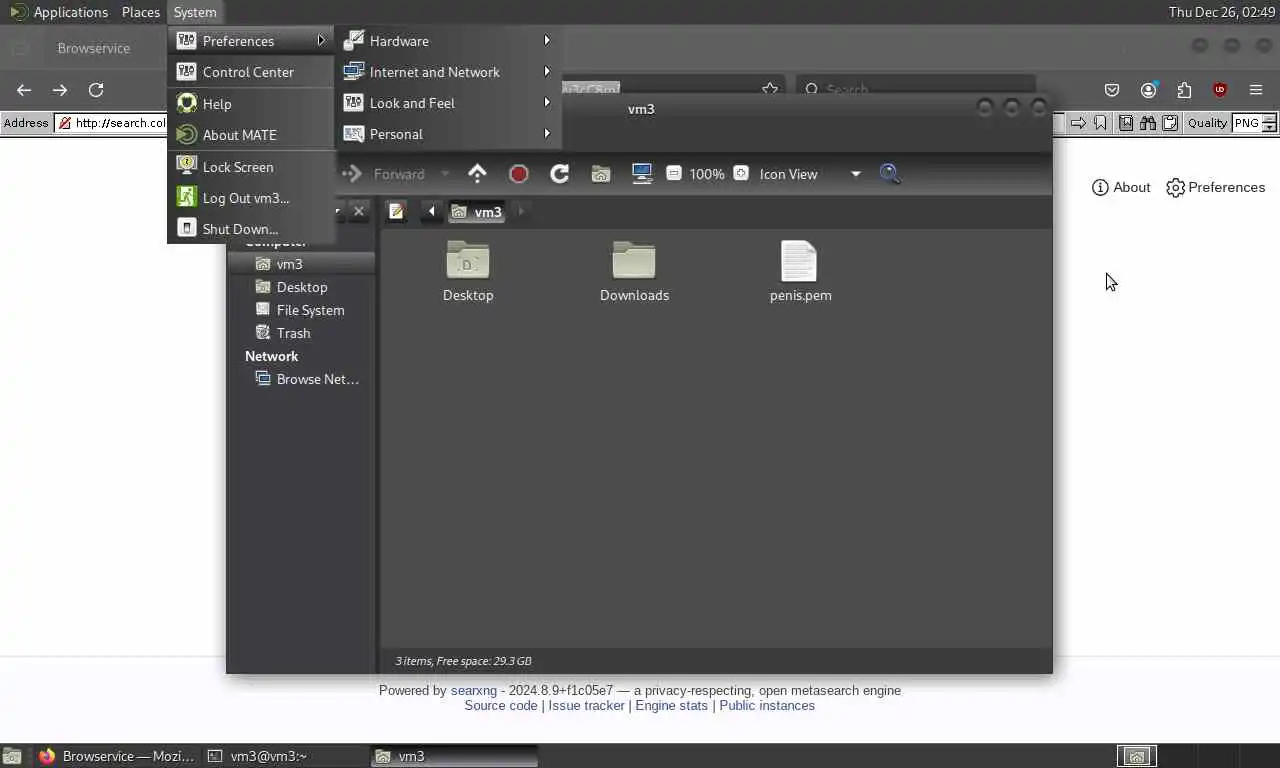The width and height of the screenshot is (1280, 768).
Task: Reload page in Firefox
Action: pyautogui.click(x=96, y=90)
